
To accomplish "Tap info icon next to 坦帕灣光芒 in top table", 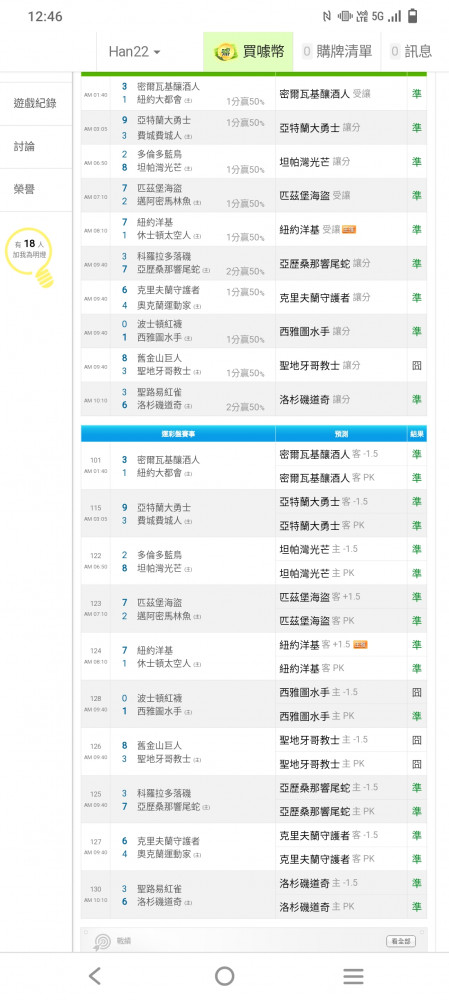I will (188, 169).
